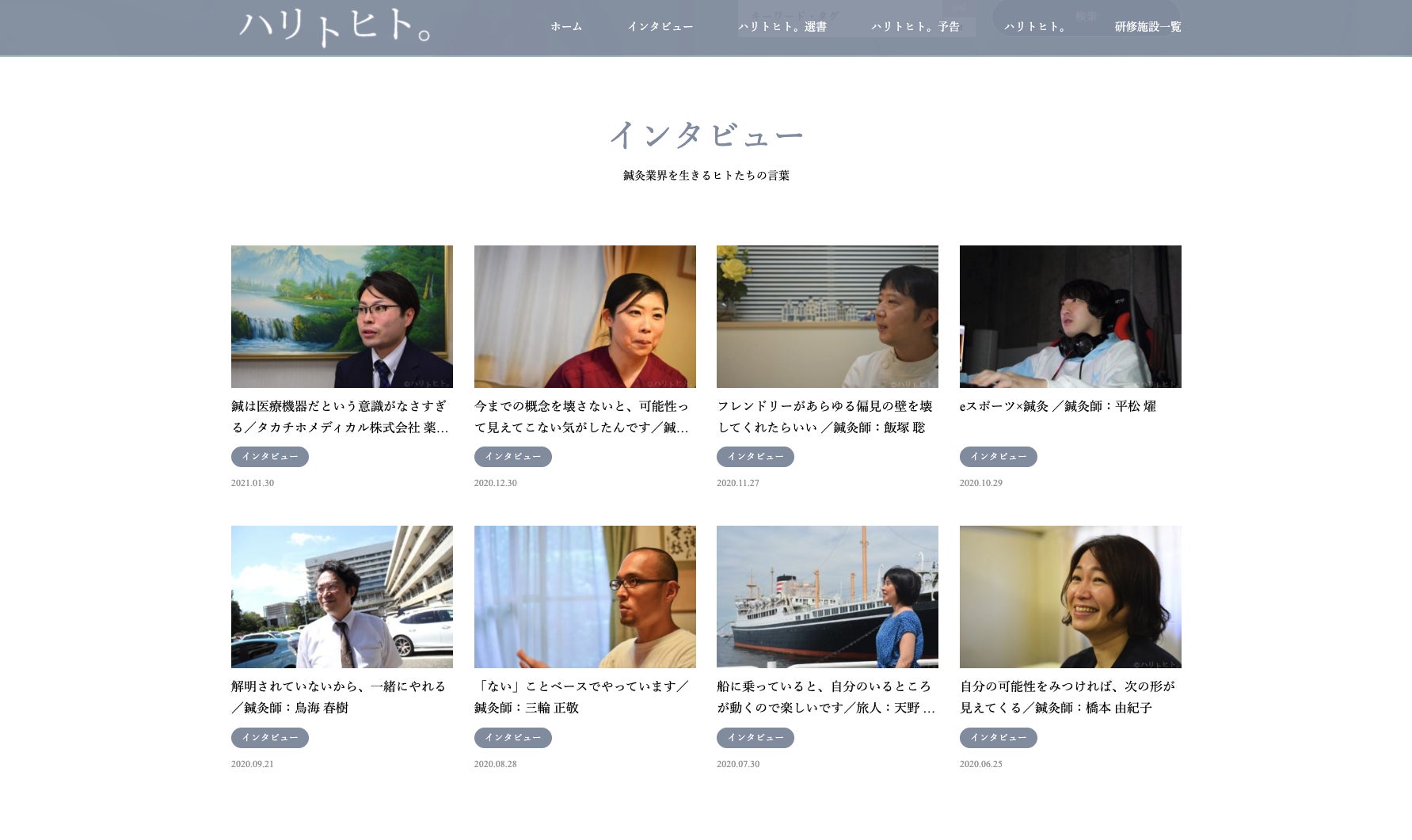Screen dimensions: 1412x840
Task: Go to ハリトヒト。選書 page
Action: (782, 27)
